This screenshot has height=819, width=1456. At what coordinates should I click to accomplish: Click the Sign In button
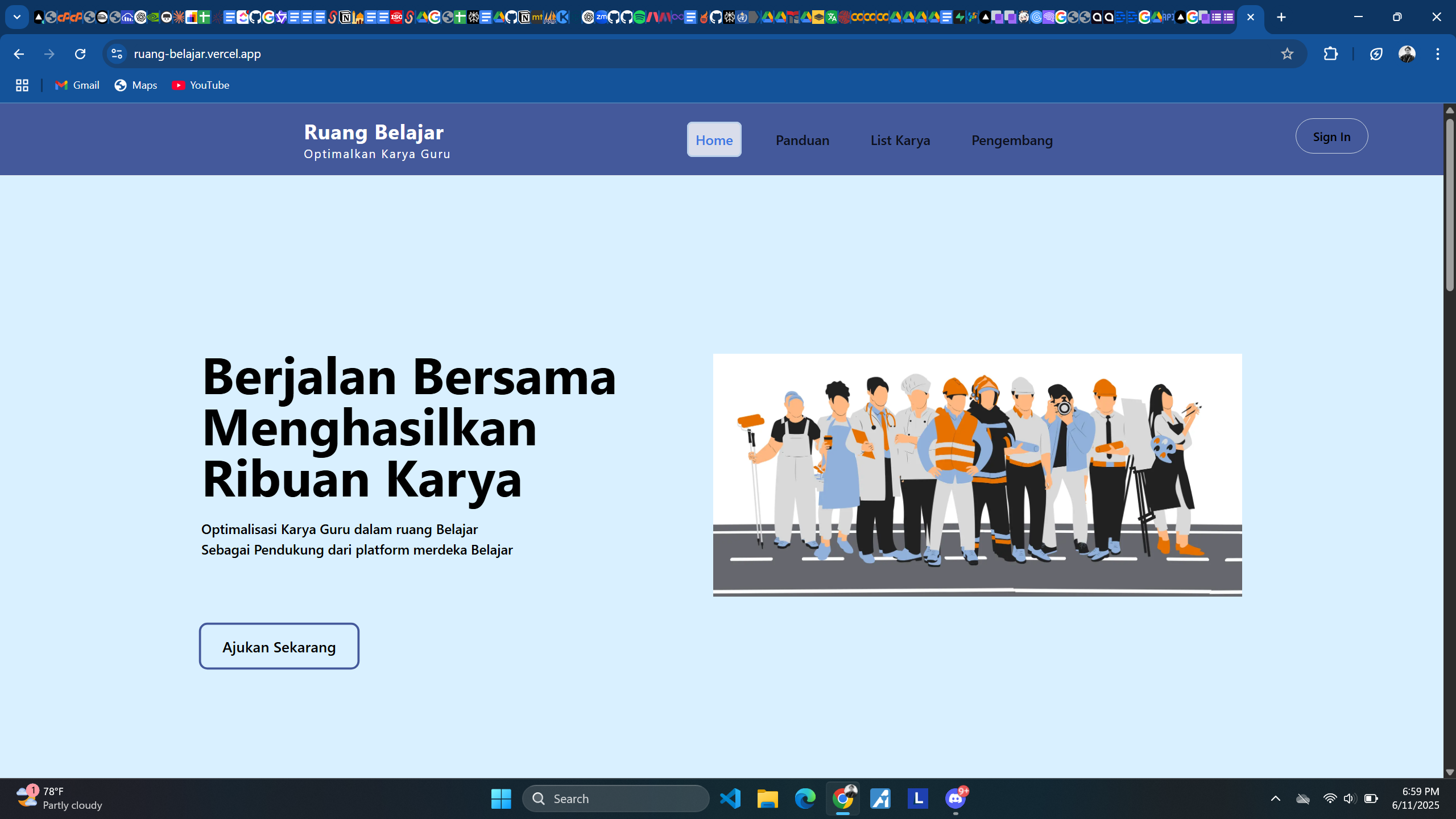pos(1331,136)
